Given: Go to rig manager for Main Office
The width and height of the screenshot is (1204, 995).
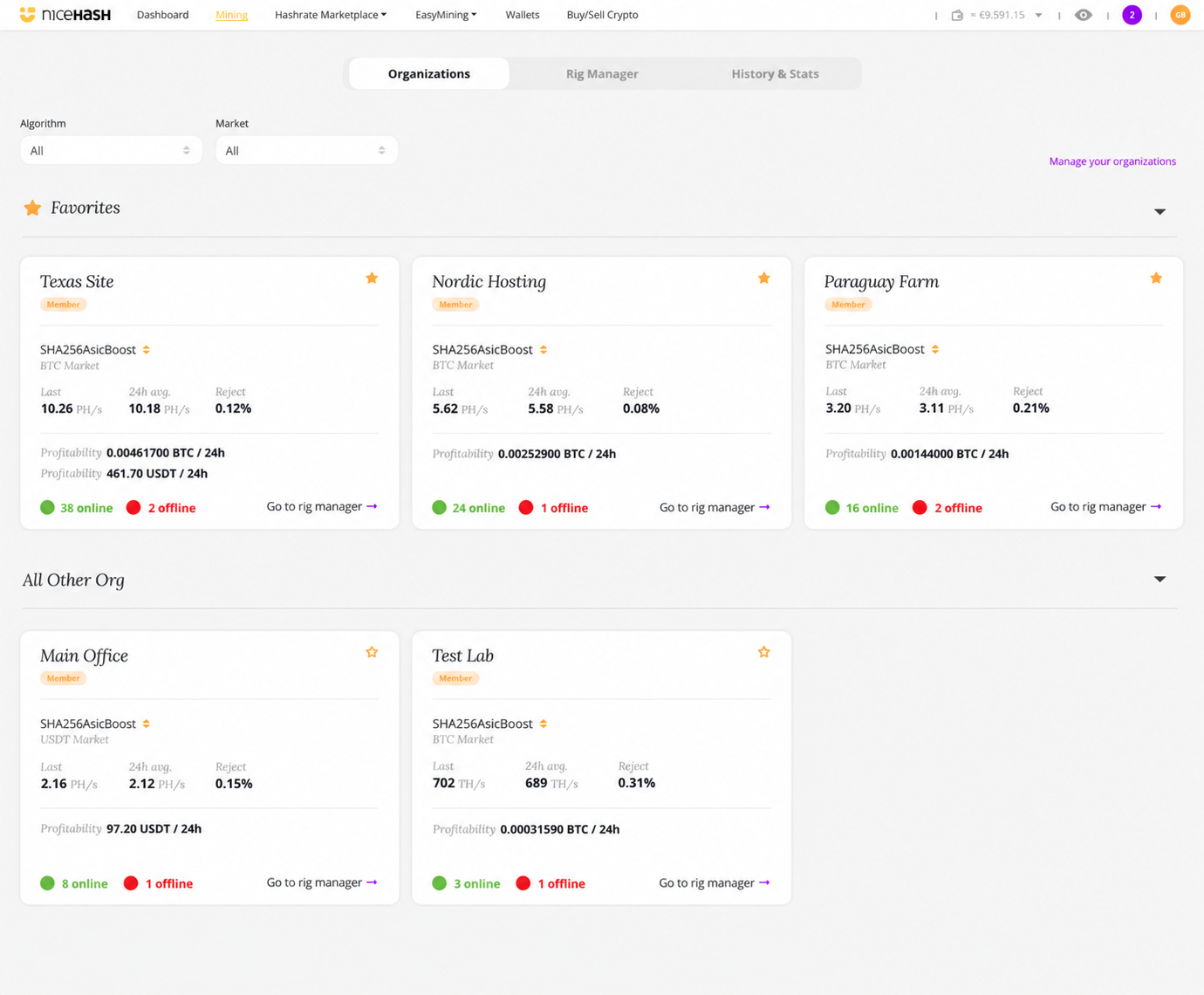Looking at the screenshot, I should click(322, 882).
